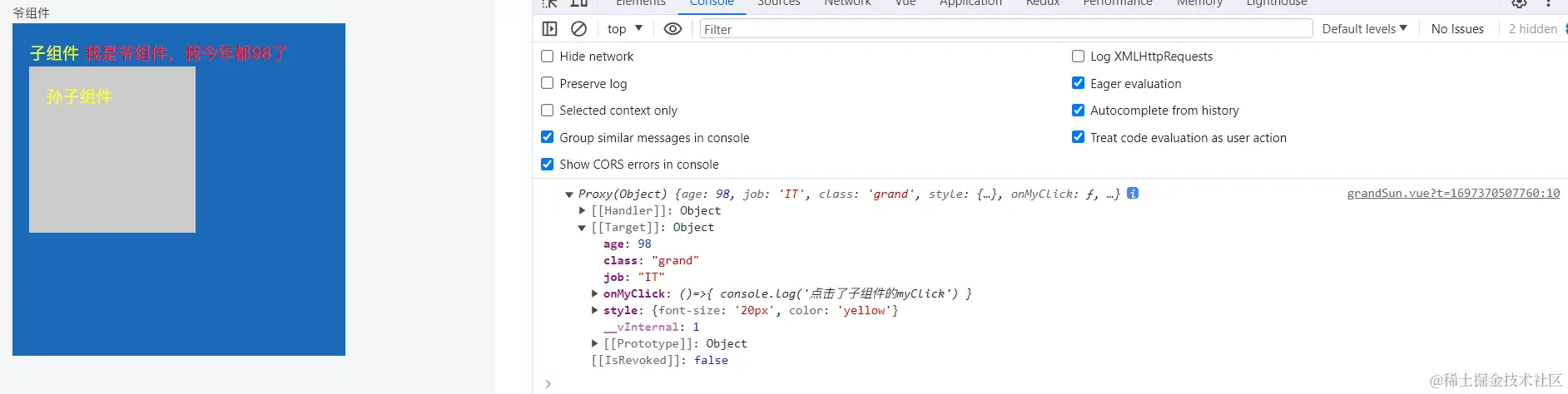
Task: Click the red text 我是爷组件，我今年都98了
Action: click(x=186, y=53)
